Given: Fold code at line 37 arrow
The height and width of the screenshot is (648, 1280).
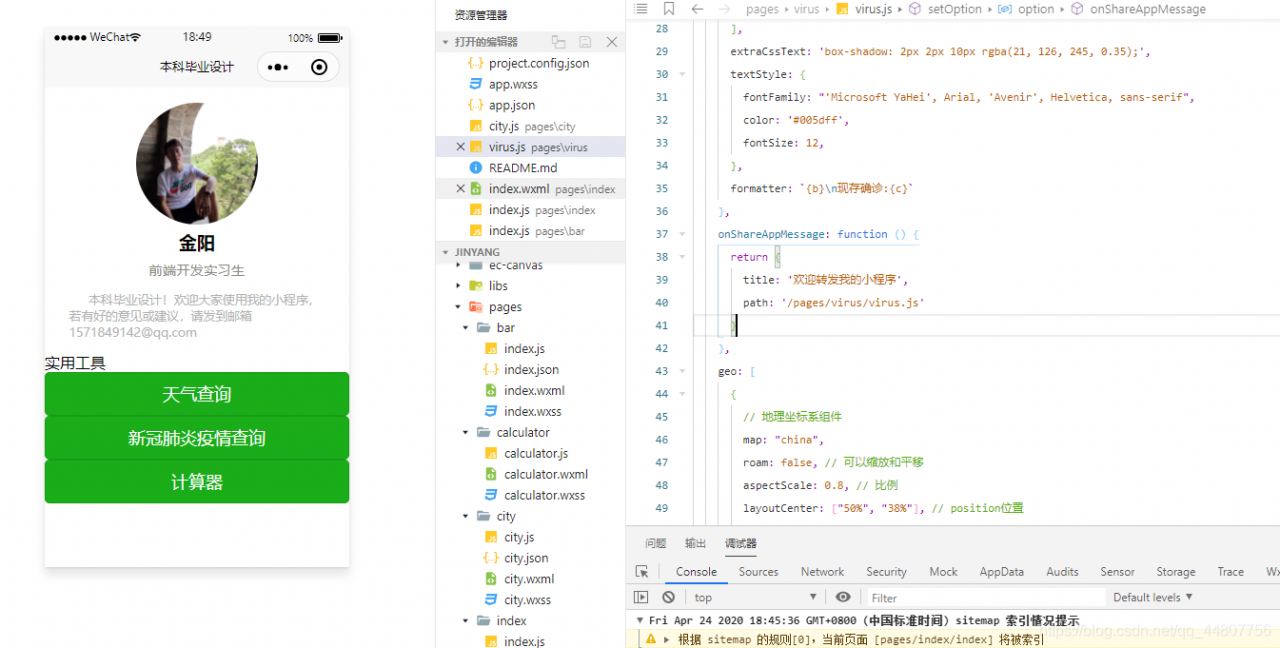Looking at the screenshot, I should [683, 235].
